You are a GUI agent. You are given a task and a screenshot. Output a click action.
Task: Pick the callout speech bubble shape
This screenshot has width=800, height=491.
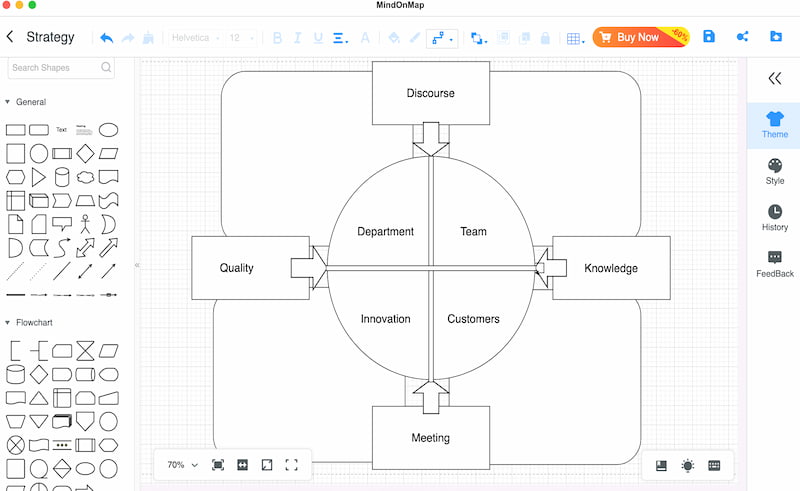[x=62, y=224]
